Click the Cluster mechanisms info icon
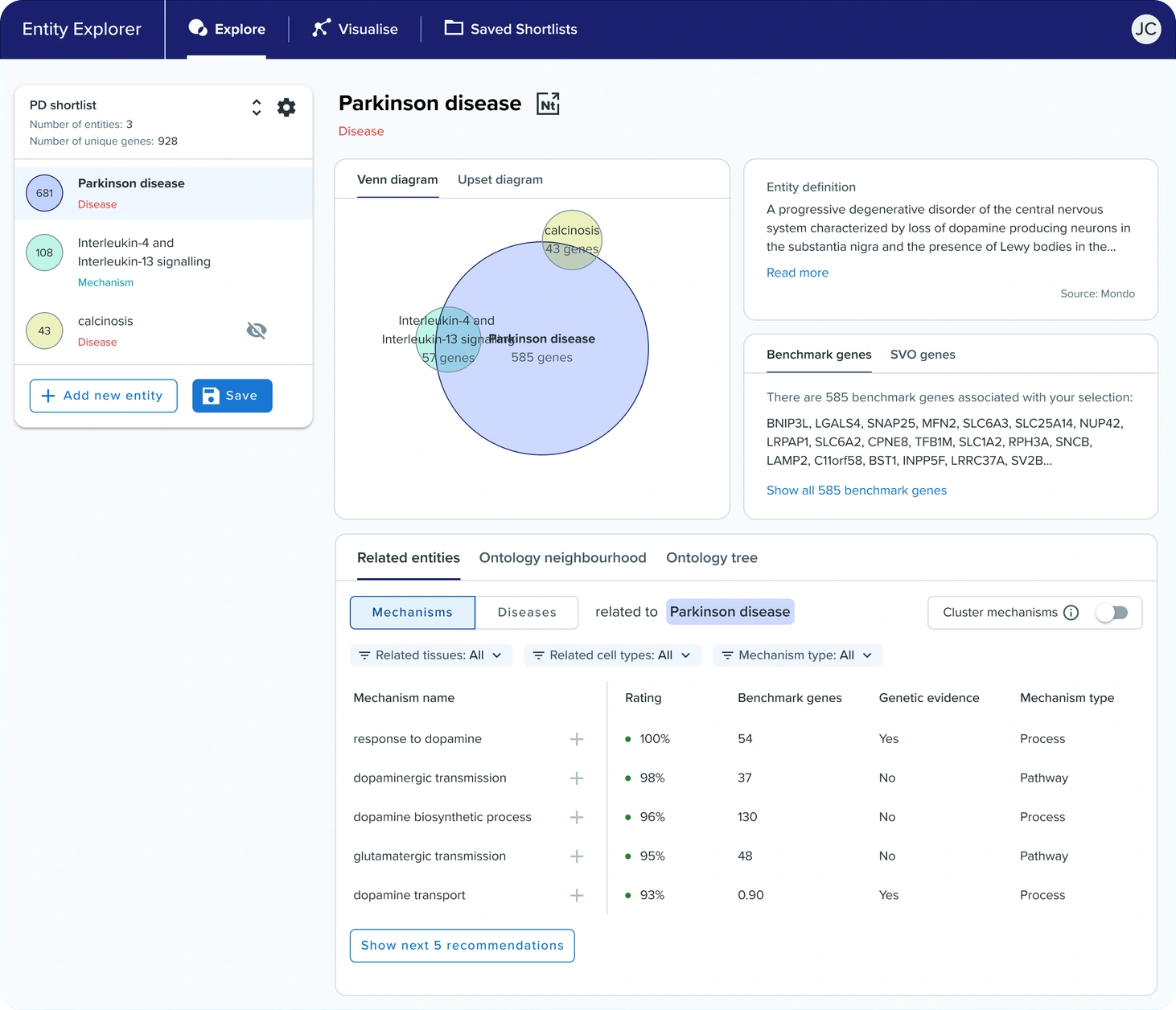This screenshot has height=1010, width=1176. point(1071,612)
